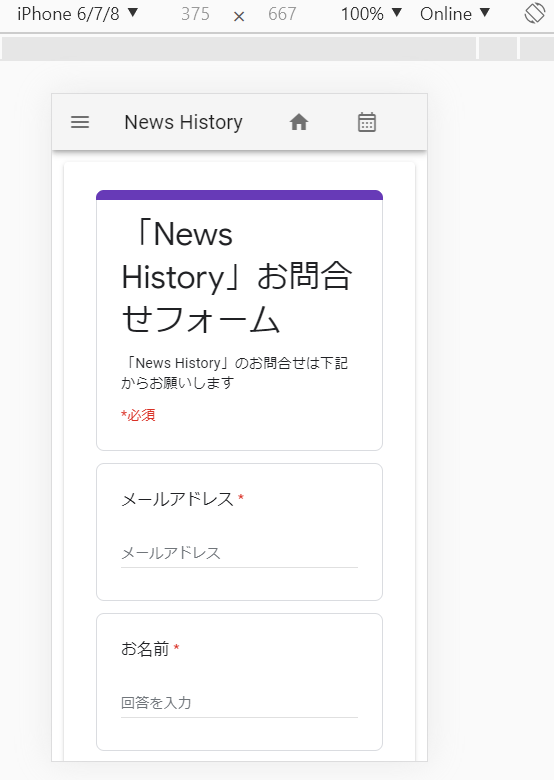Click the お問合せフォーム form heading
The width and height of the screenshot is (554, 780).
pyautogui.click(x=237, y=277)
